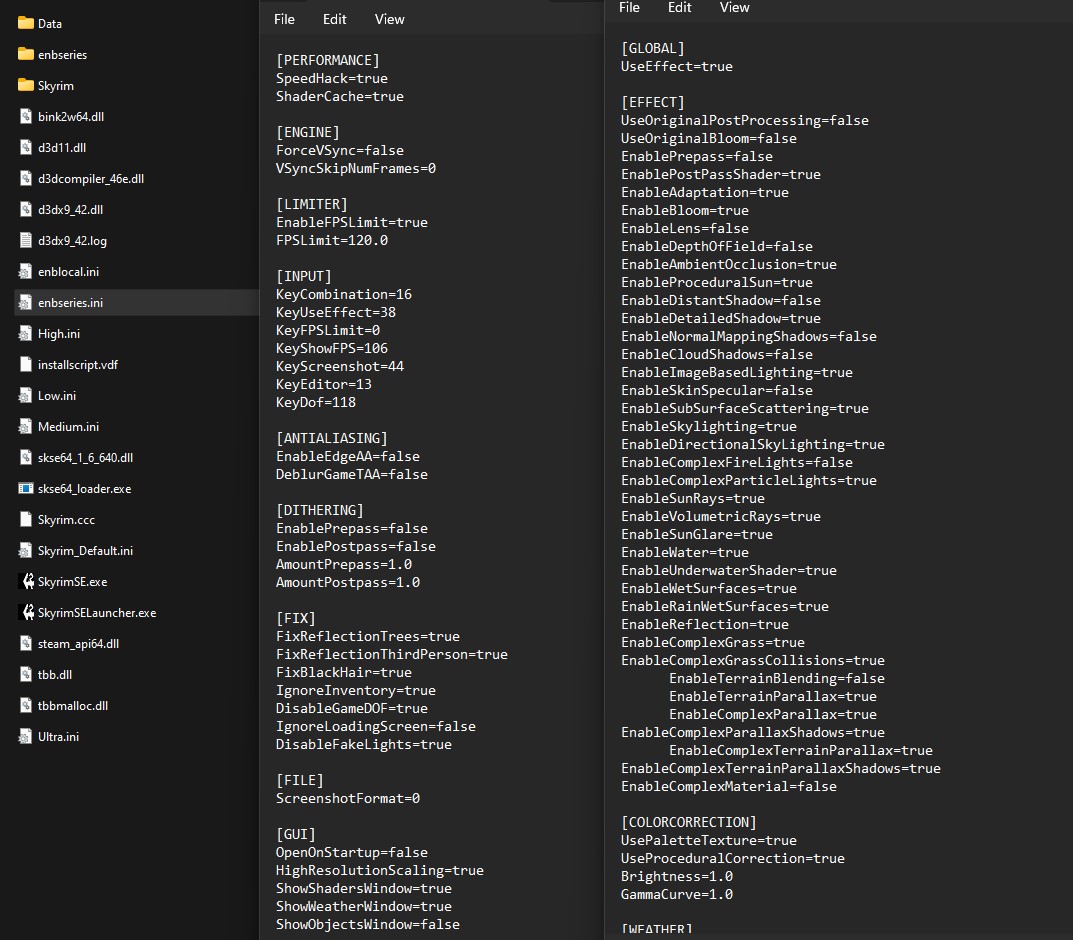Open View menu in right Notepad window
Viewport: 1073px width, 940px height.
(x=734, y=7)
